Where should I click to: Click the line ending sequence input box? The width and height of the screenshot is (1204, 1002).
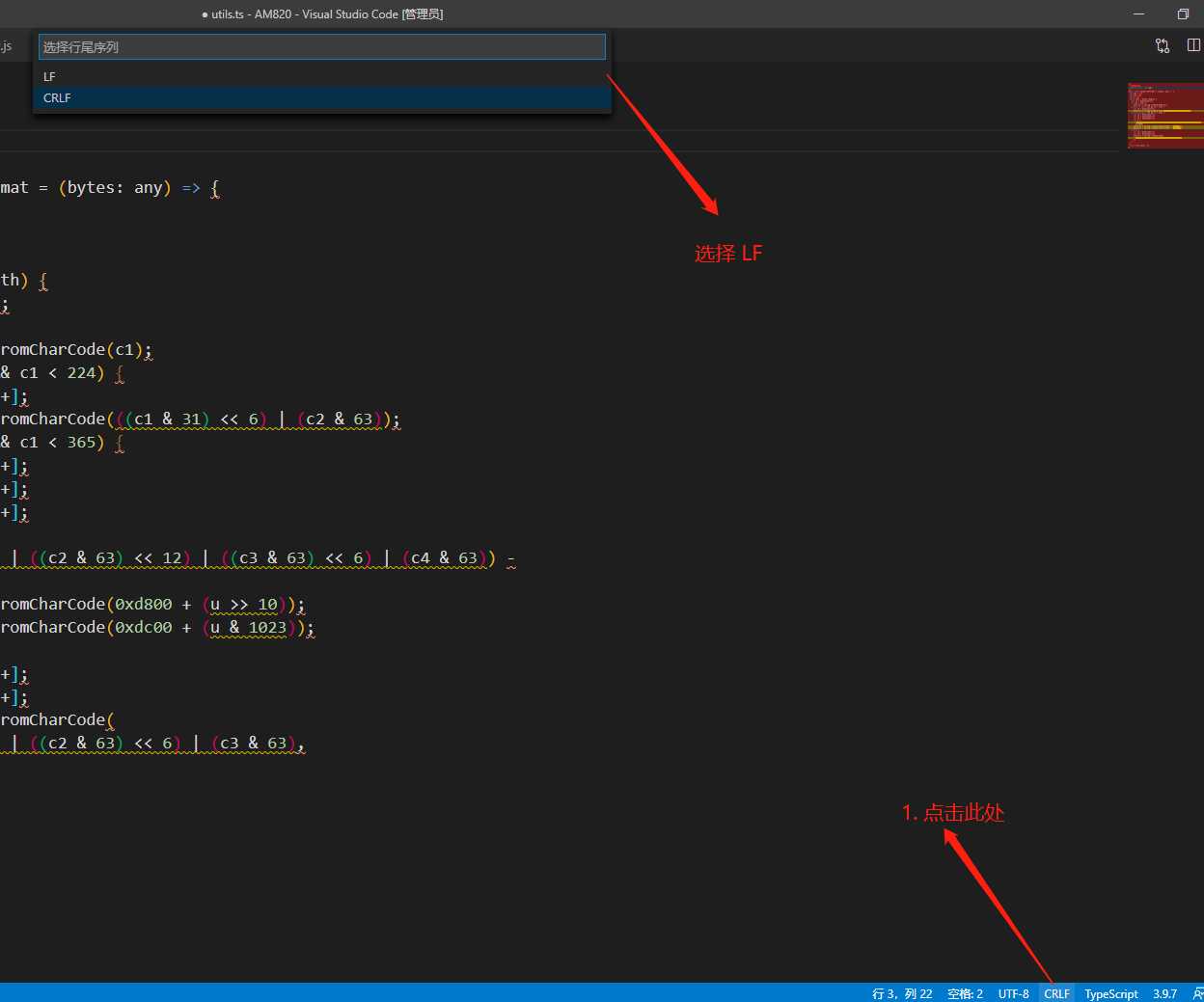click(322, 46)
